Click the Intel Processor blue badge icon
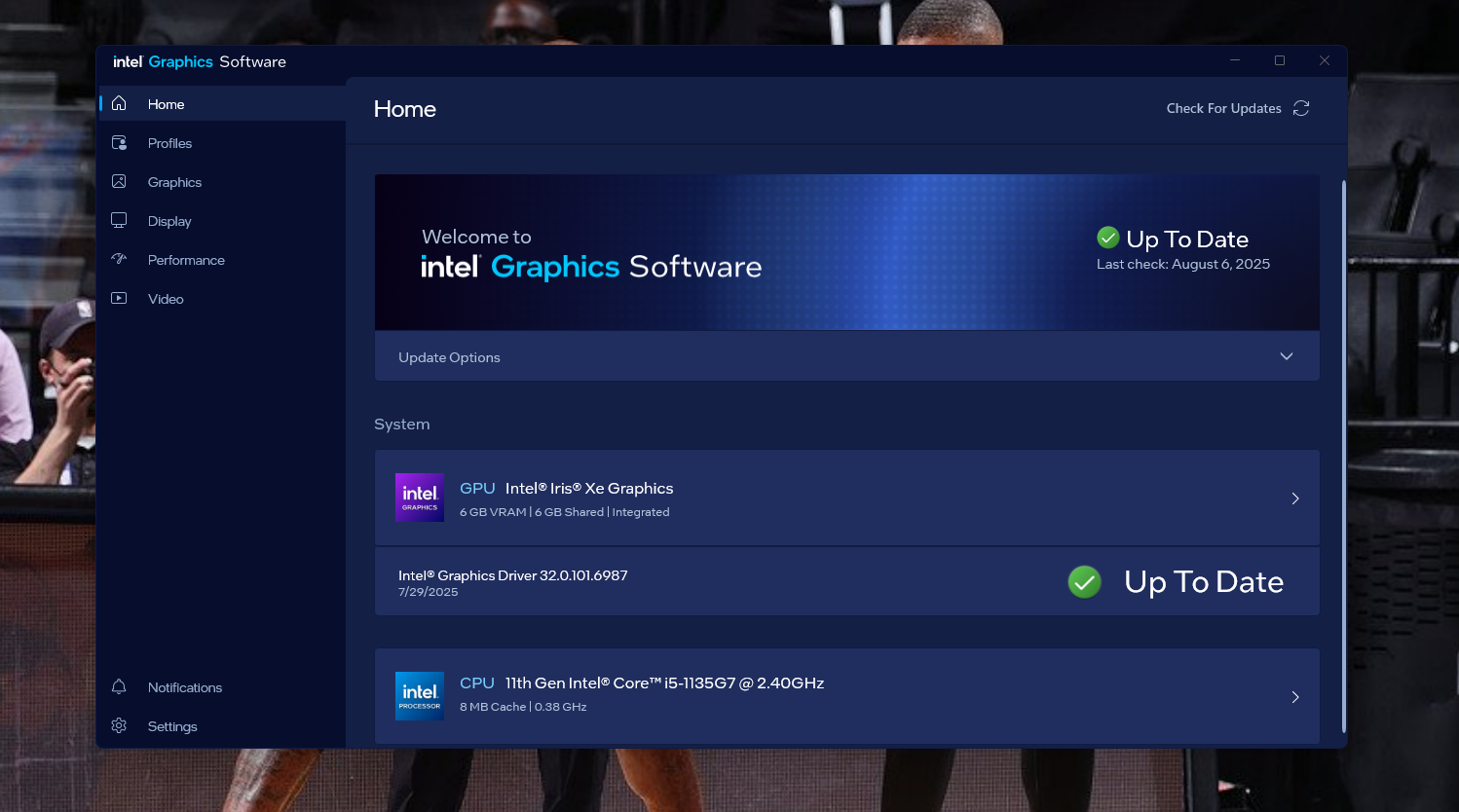The width and height of the screenshot is (1459, 812). (420, 696)
